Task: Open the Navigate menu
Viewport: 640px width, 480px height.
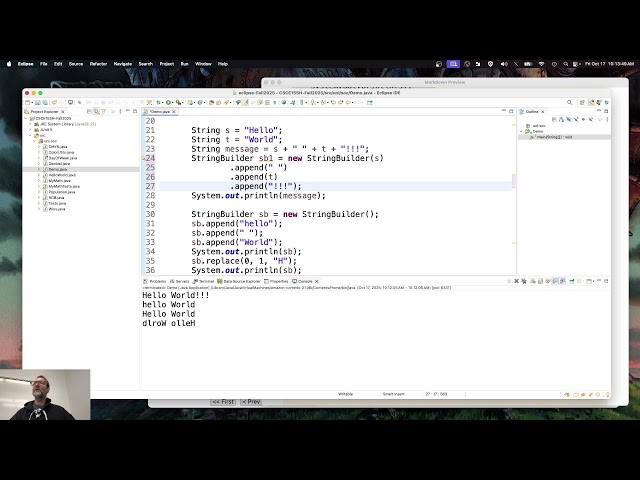Action: coord(123,64)
